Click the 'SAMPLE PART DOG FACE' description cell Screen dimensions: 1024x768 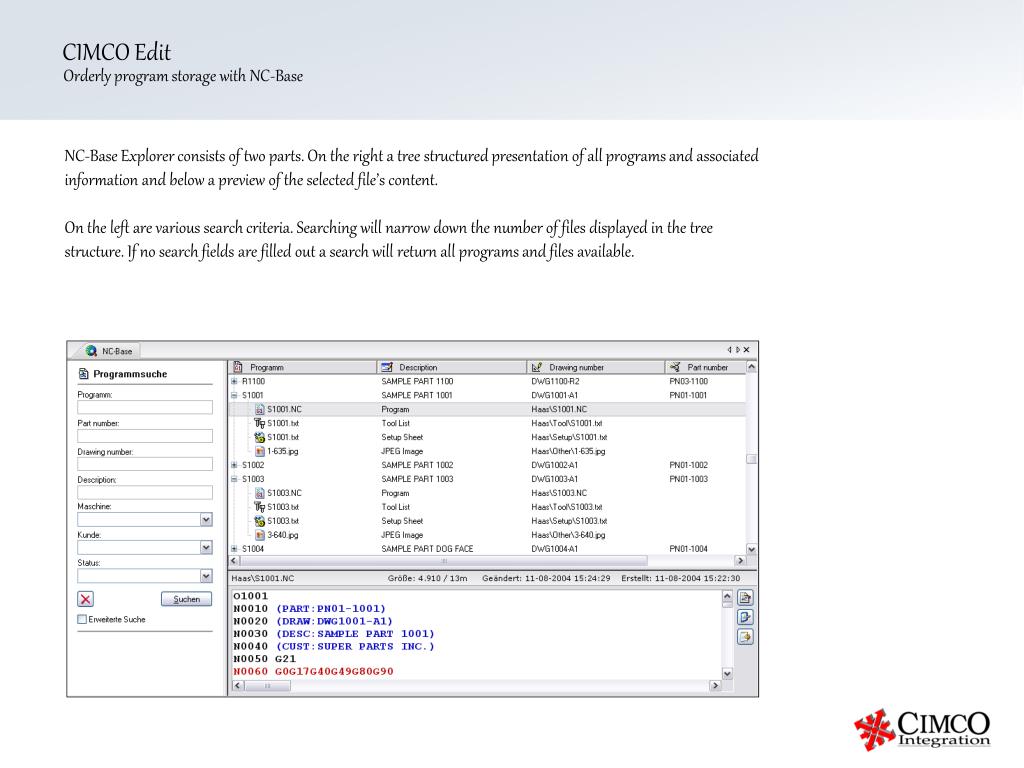pos(427,549)
